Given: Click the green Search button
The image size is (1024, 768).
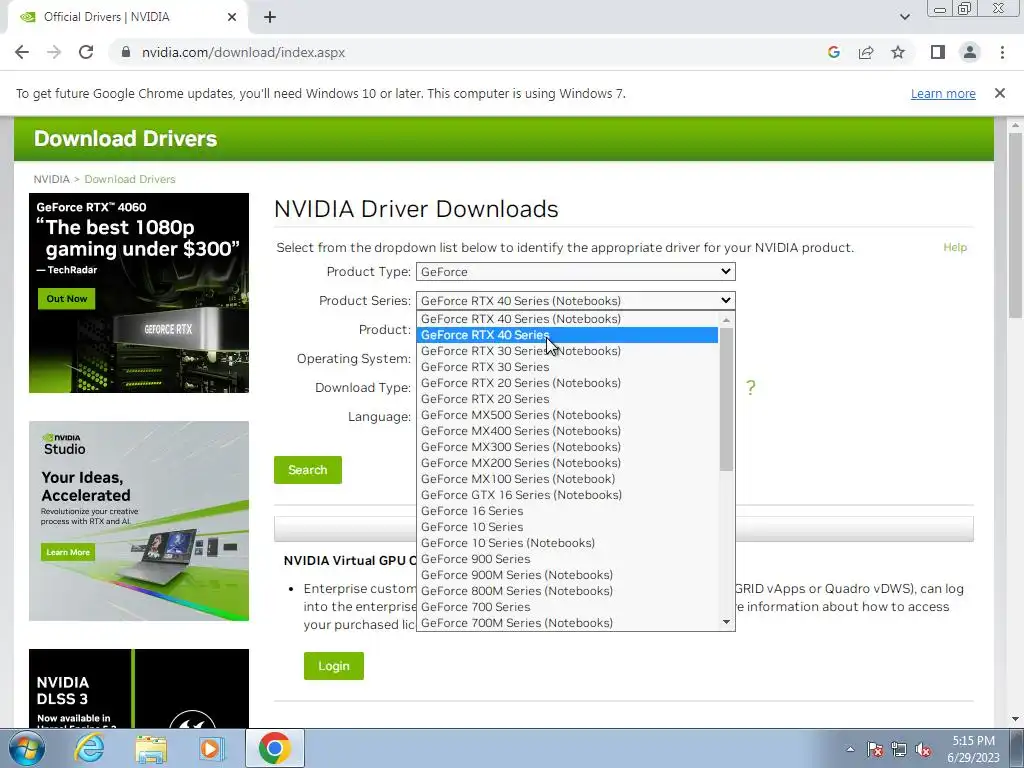Looking at the screenshot, I should click(308, 470).
